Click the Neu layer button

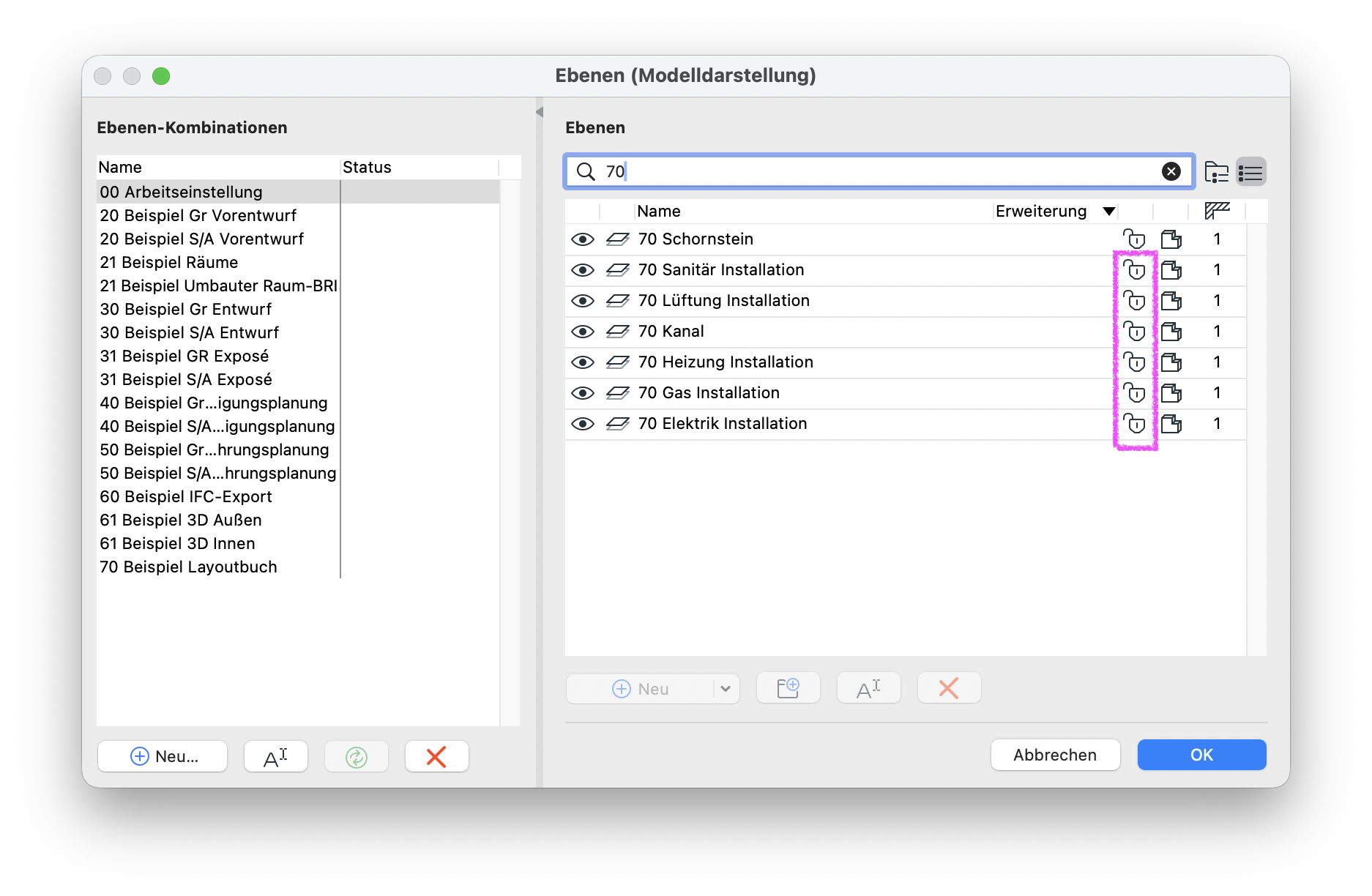[641, 689]
